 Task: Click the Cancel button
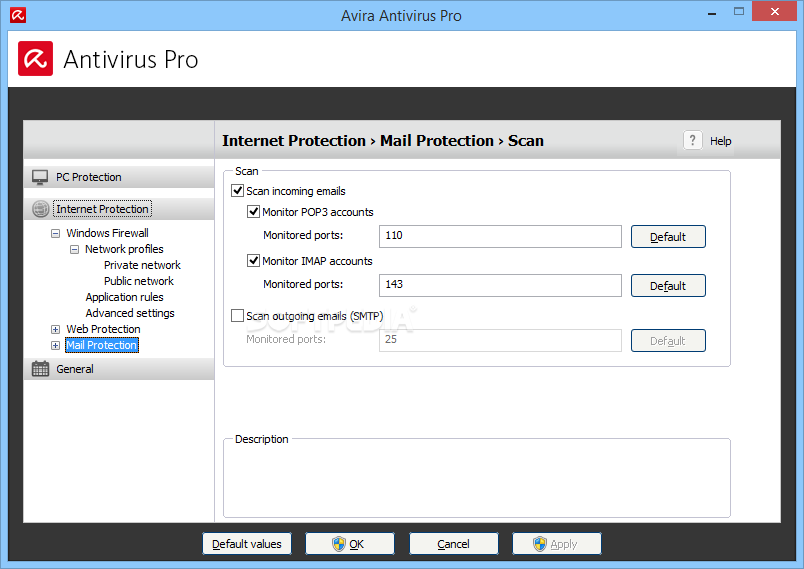[x=453, y=543]
